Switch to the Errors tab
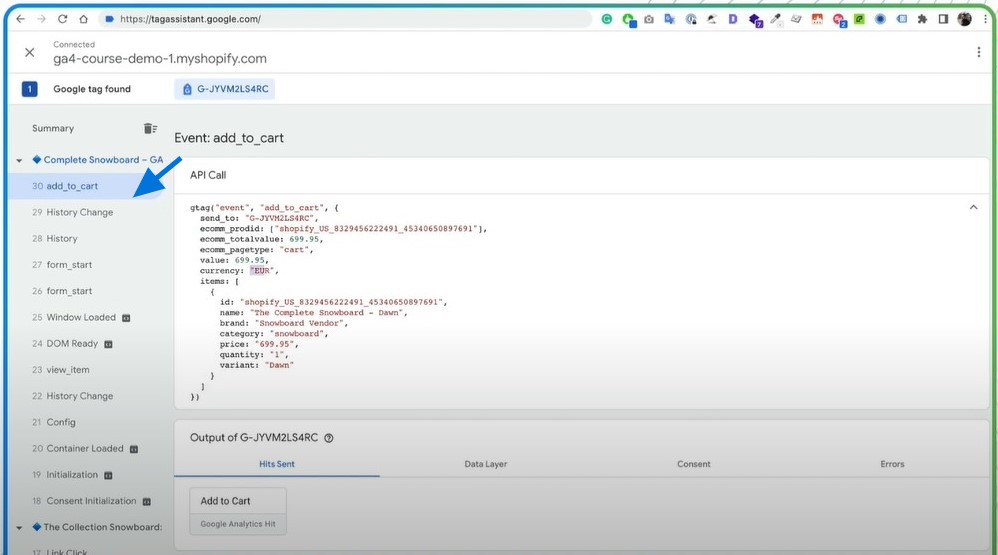The image size is (998, 555). click(892, 464)
